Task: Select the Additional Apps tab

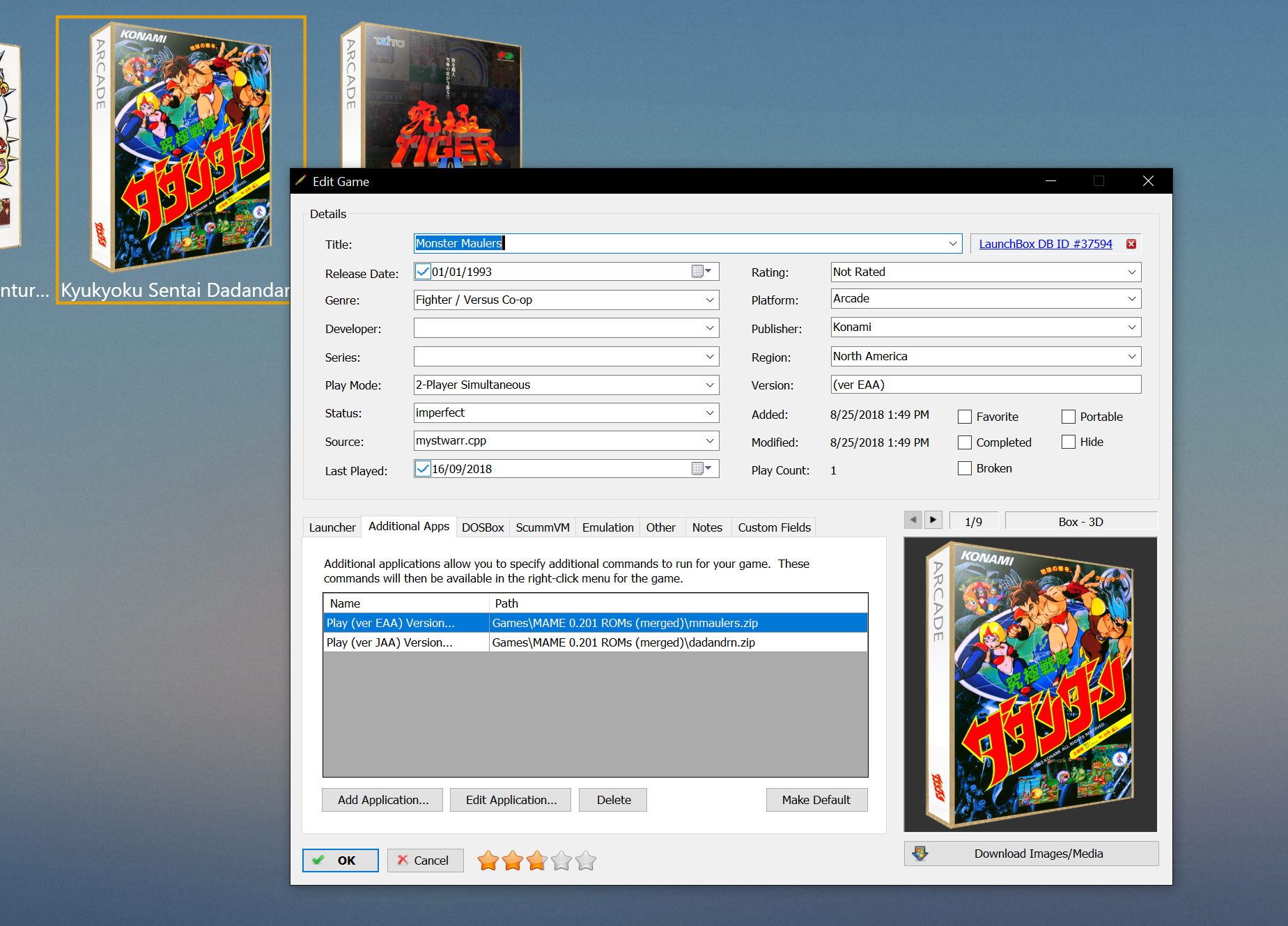Action: click(x=409, y=526)
